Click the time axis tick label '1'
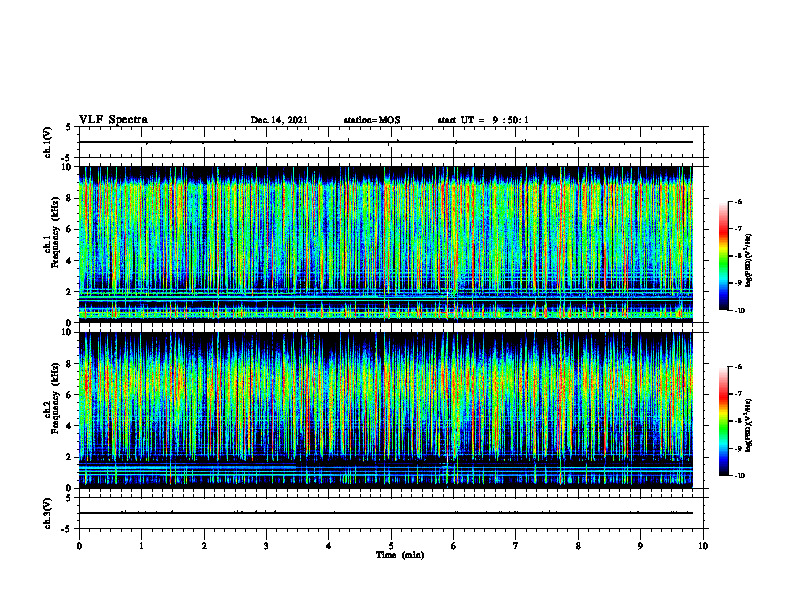Screen dimensions: 792x612 141,546
